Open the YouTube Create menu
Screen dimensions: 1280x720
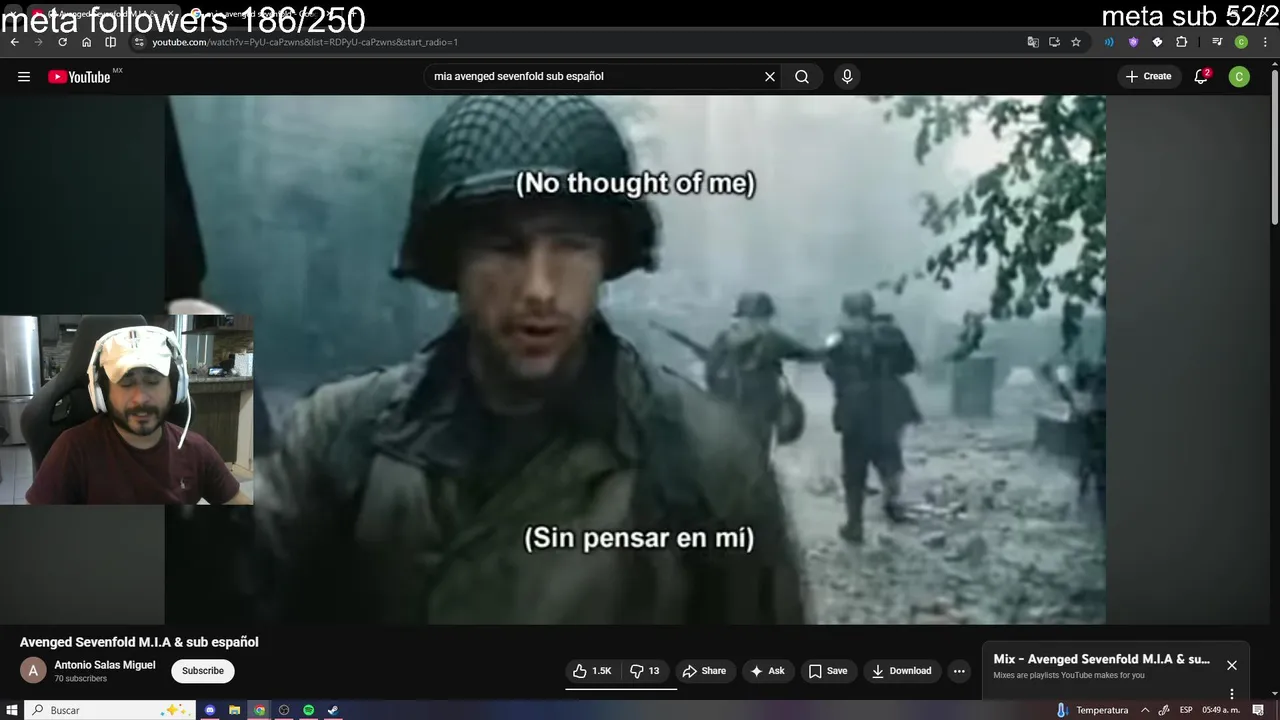1148,76
